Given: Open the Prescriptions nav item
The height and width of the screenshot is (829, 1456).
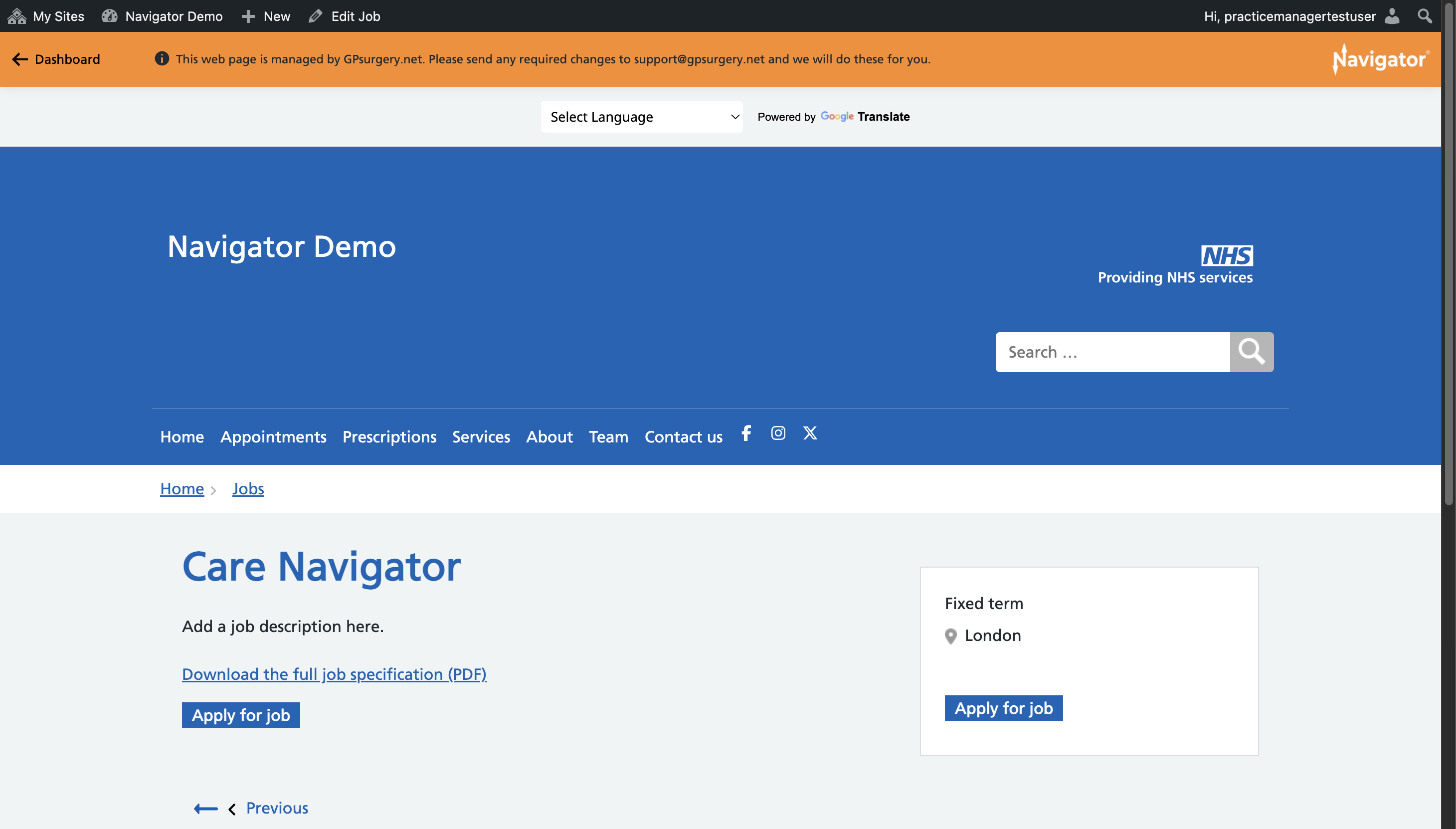Looking at the screenshot, I should coord(389,437).
